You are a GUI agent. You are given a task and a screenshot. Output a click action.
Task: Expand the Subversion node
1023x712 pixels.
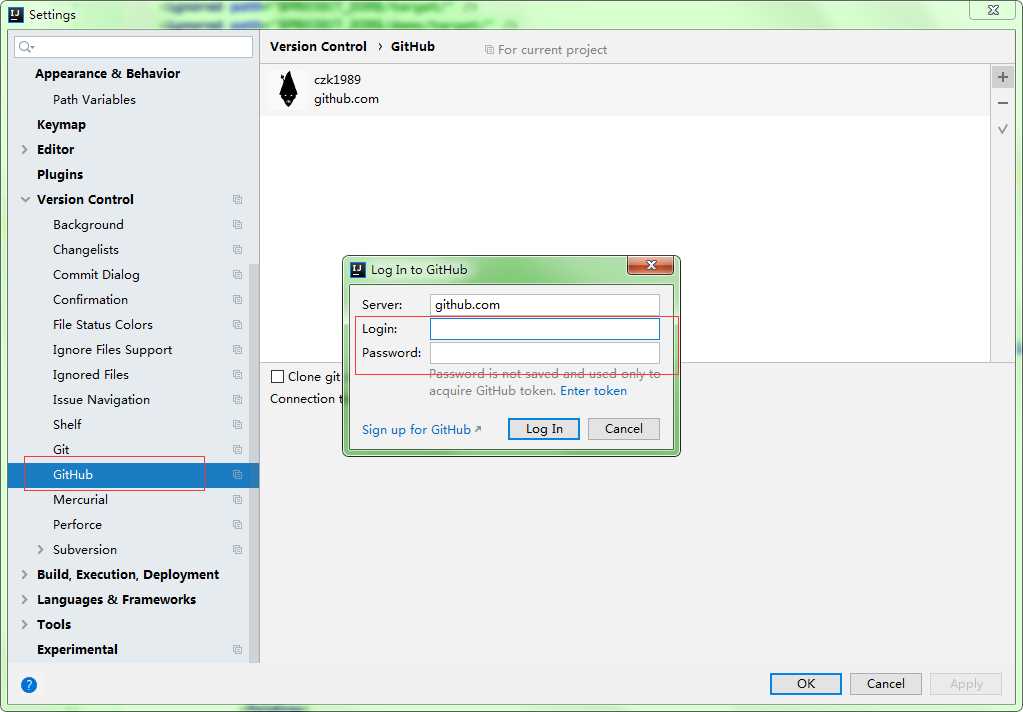(40, 549)
